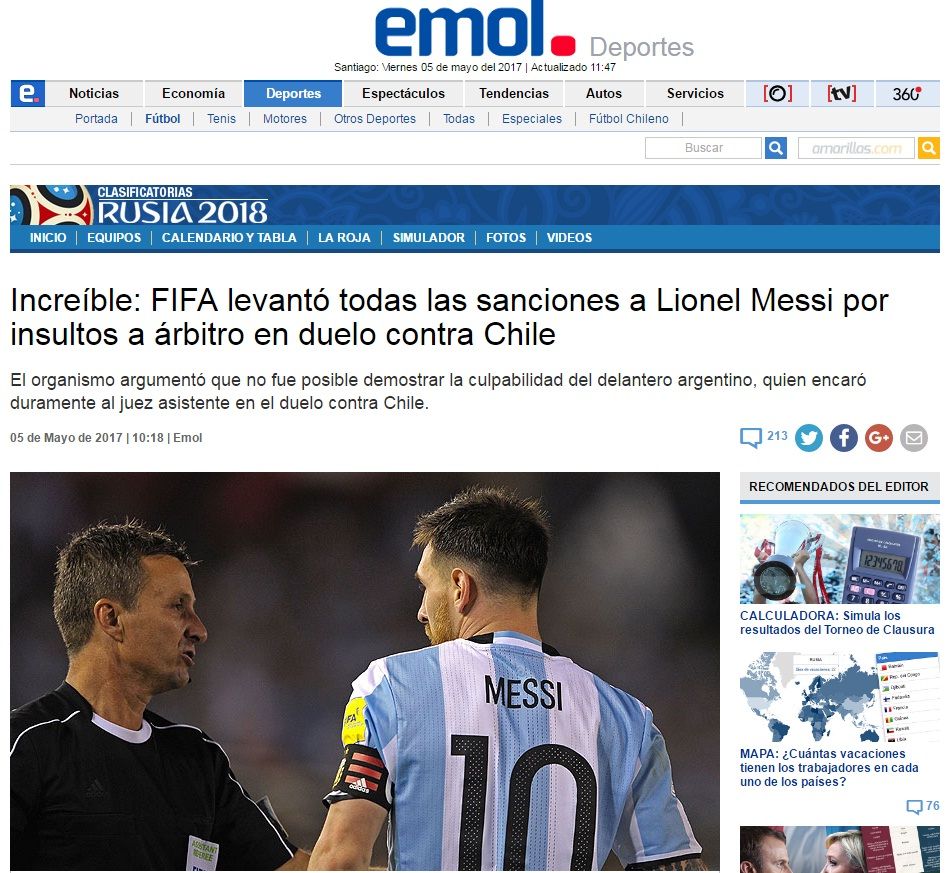Click the blue search magnifier button

(x=775, y=148)
